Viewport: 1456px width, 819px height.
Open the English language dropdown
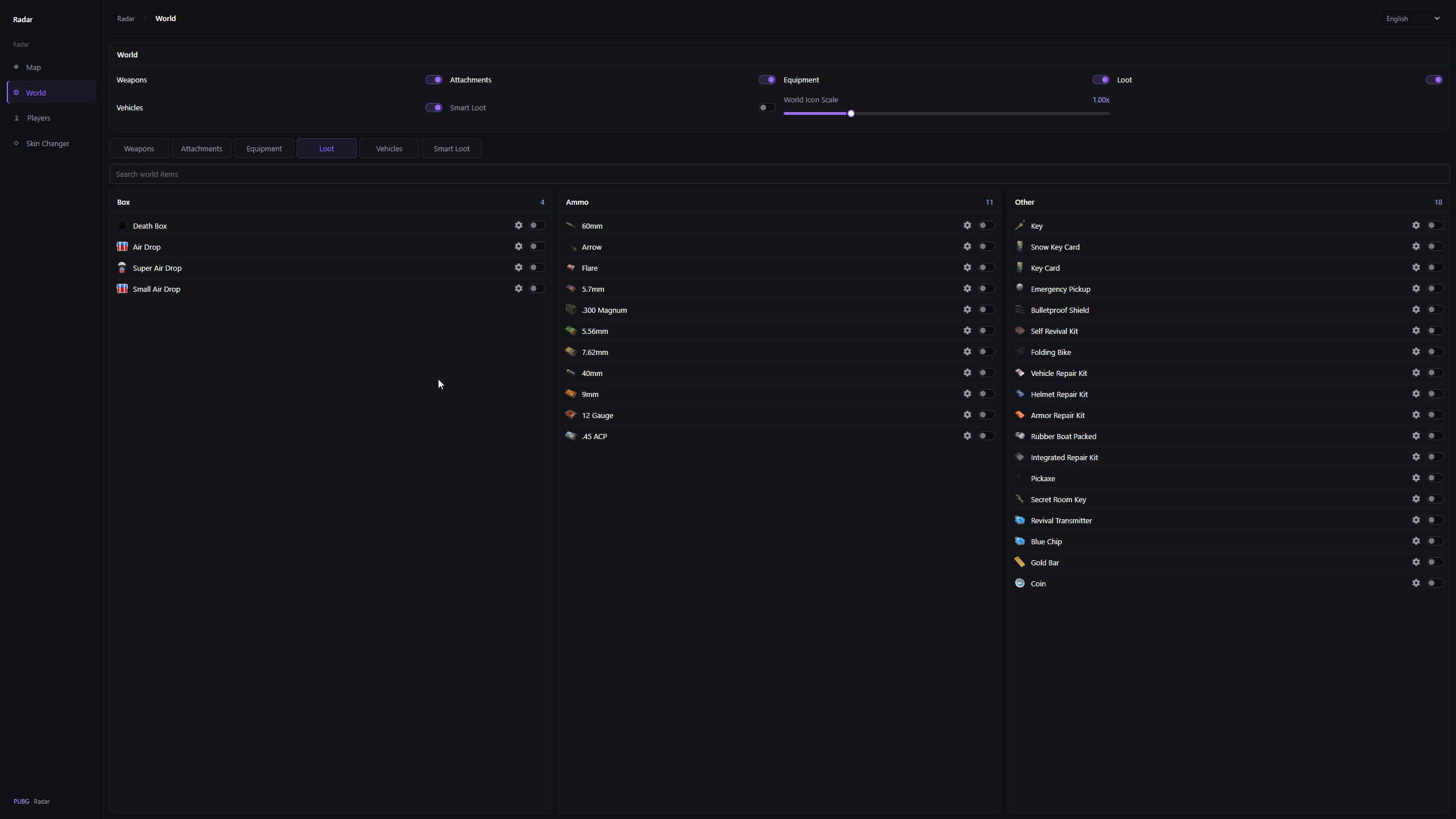[x=1410, y=19]
